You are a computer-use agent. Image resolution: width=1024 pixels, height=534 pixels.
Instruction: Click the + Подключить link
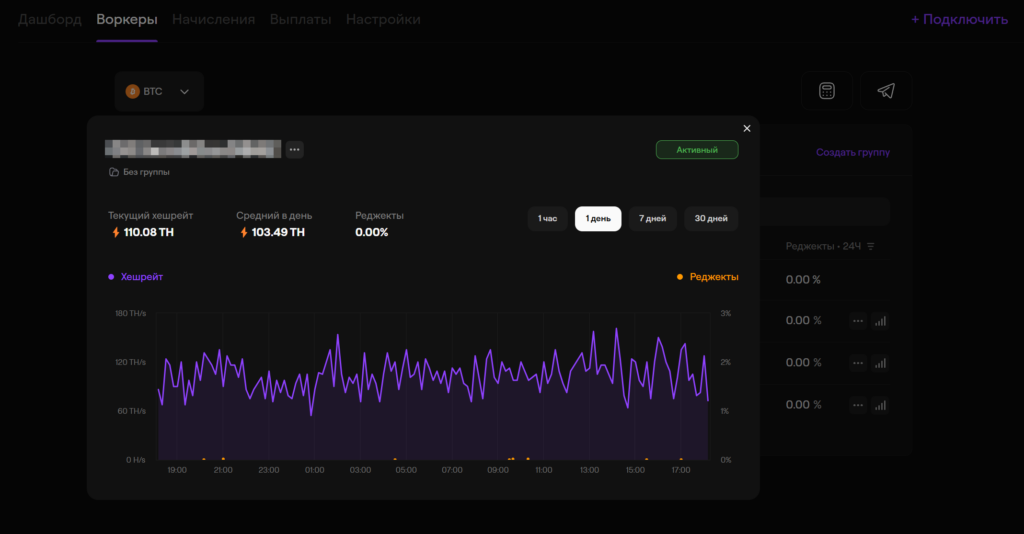pos(959,20)
